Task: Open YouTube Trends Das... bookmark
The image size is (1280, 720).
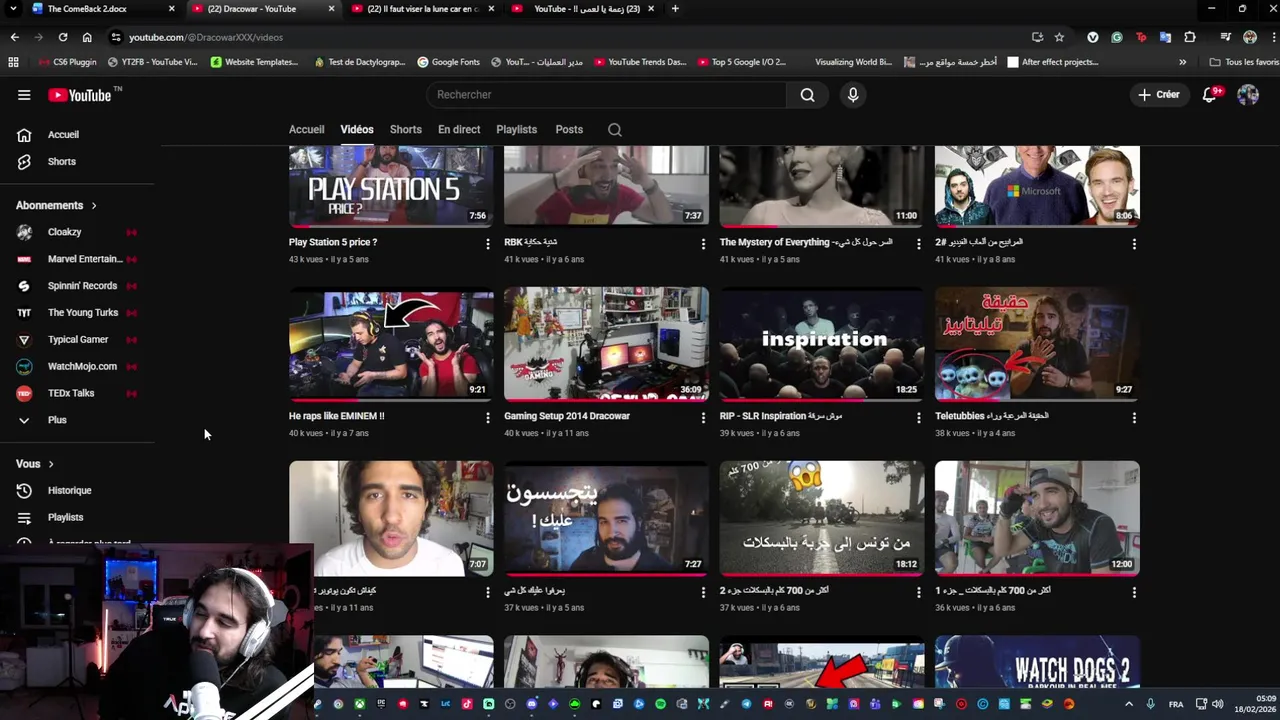Action: tap(640, 62)
